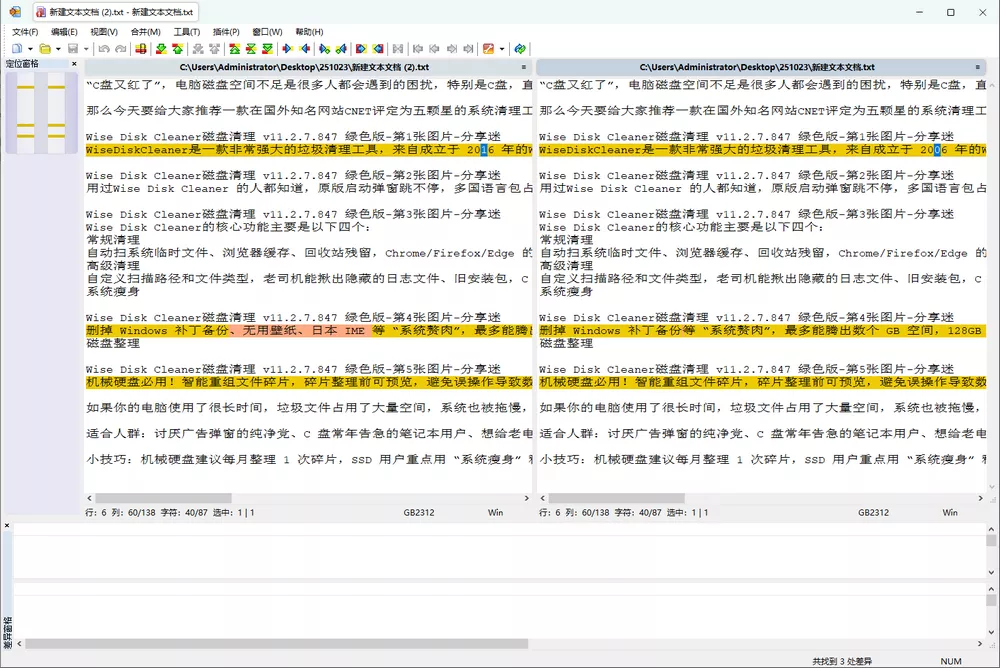Image resolution: width=1000 pixels, height=668 pixels.
Task: Copy the current difference to the right pane
Action: pyautogui.click(x=287, y=48)
